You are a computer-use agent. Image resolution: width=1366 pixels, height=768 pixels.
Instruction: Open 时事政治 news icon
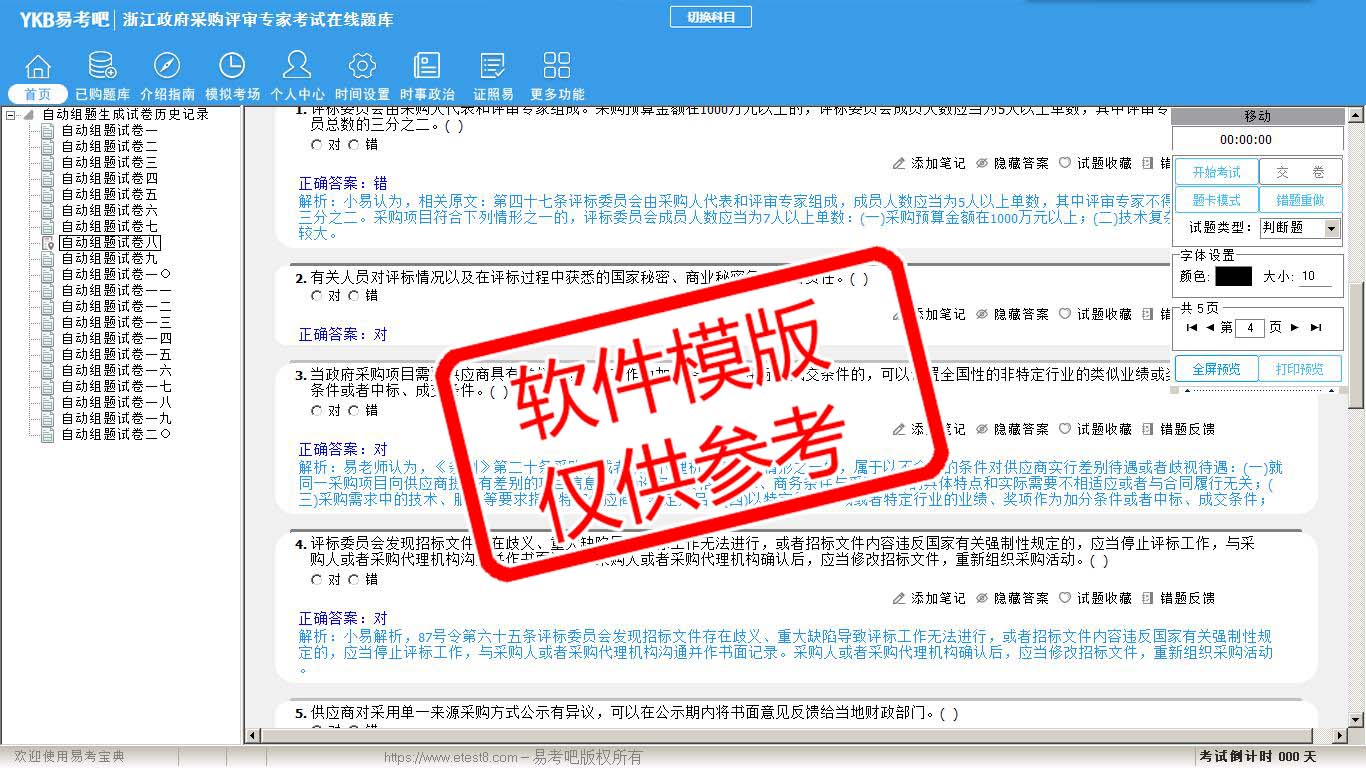427,67
